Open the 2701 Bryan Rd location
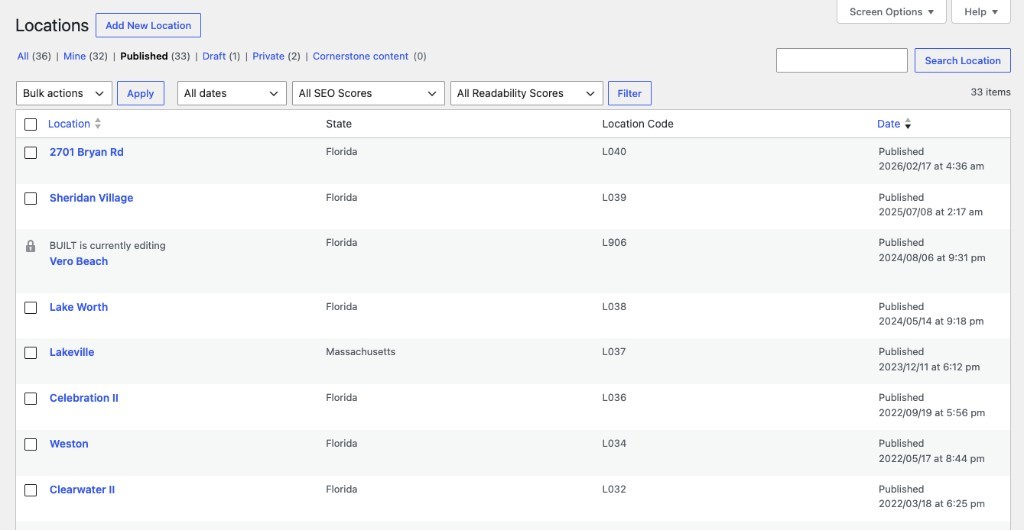The width and height of the screenshot is (1024, 530). point(86,152)
